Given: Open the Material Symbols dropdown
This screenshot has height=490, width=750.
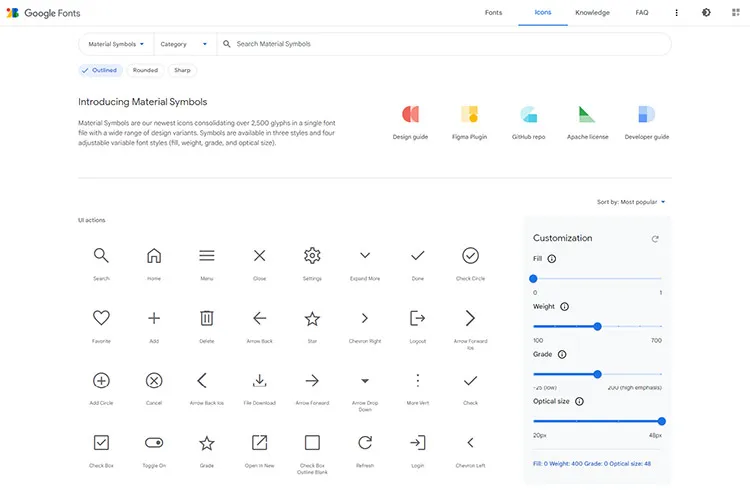Looking at the screenshot, I should pyautogui.click(x=116, y=44).
